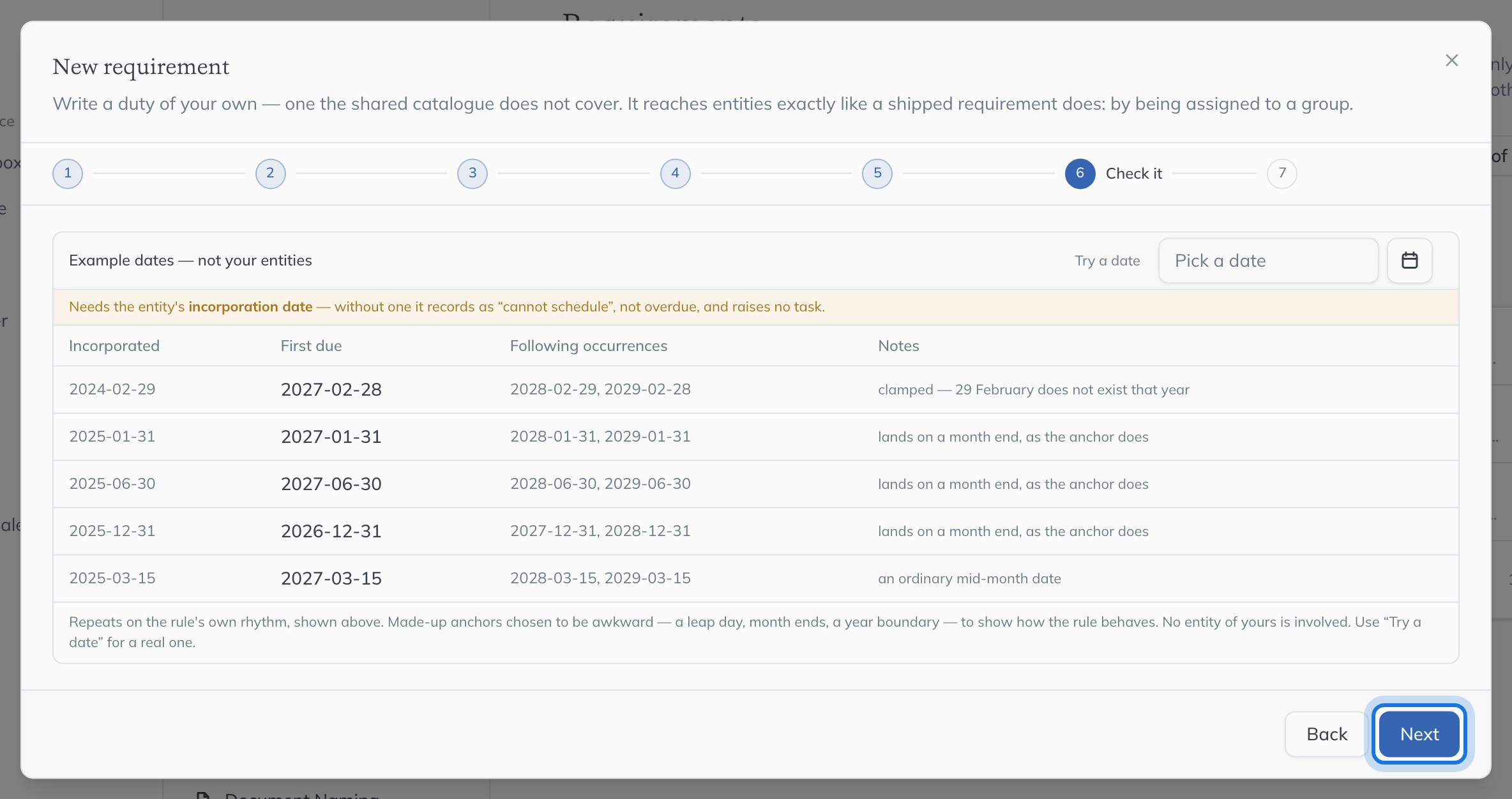
Task: Click the First due column header
Action: 312,346
